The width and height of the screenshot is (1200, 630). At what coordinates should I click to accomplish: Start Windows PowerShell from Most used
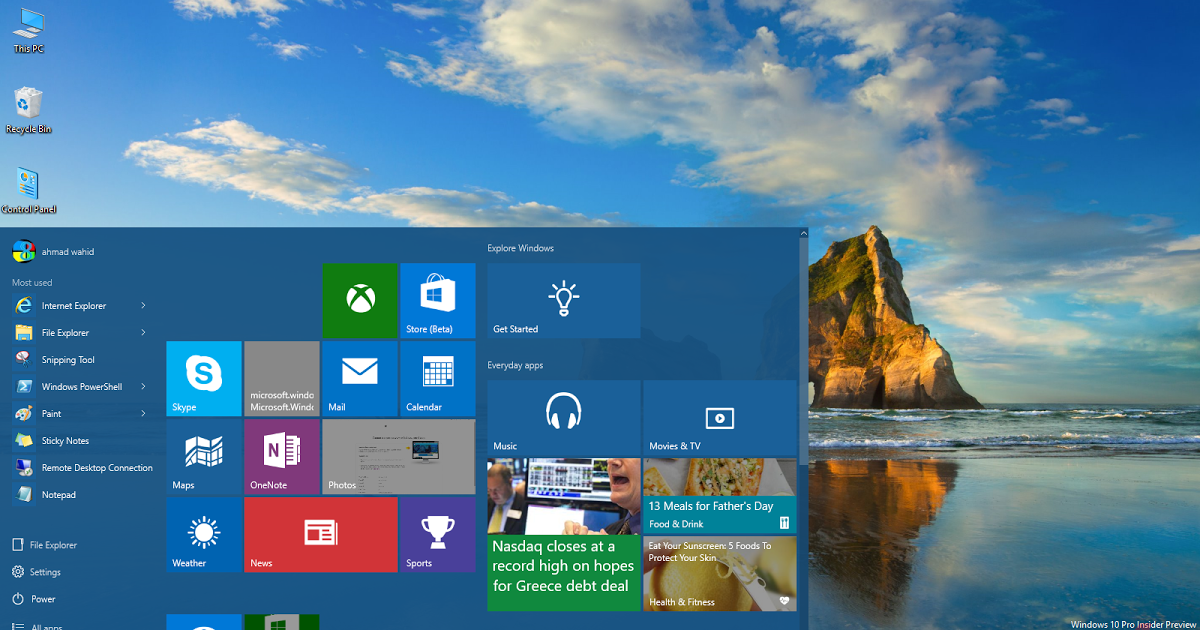(82, 387)
